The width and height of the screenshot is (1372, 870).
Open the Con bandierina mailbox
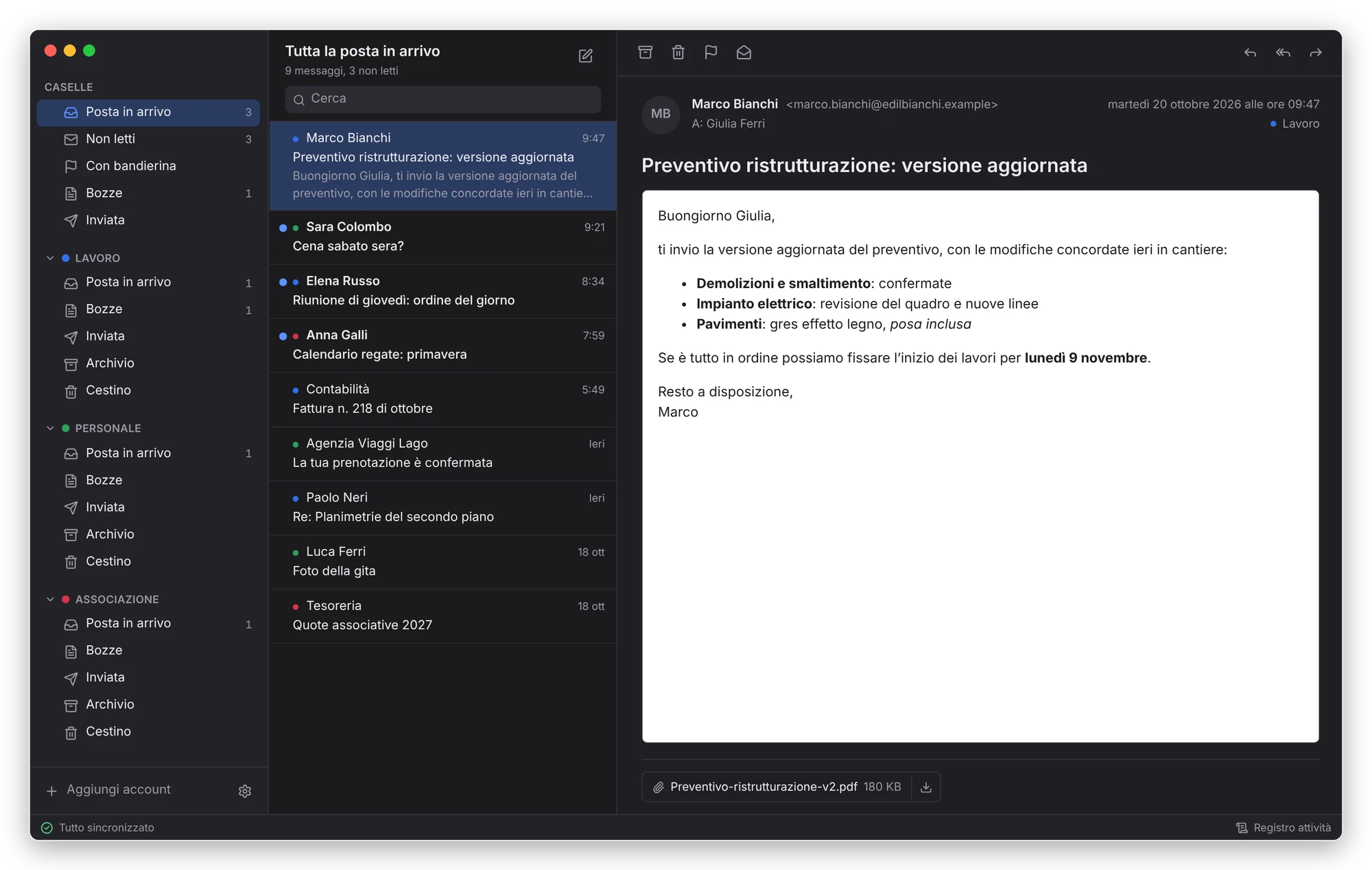pos(148,166)
